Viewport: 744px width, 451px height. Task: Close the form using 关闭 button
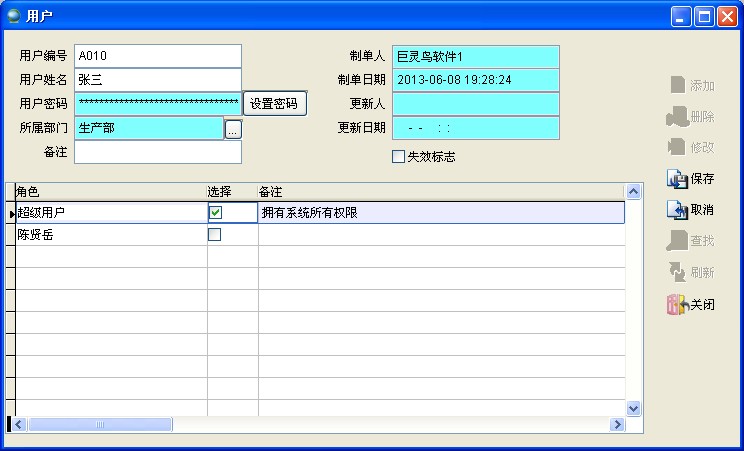[x=691, y=305]
